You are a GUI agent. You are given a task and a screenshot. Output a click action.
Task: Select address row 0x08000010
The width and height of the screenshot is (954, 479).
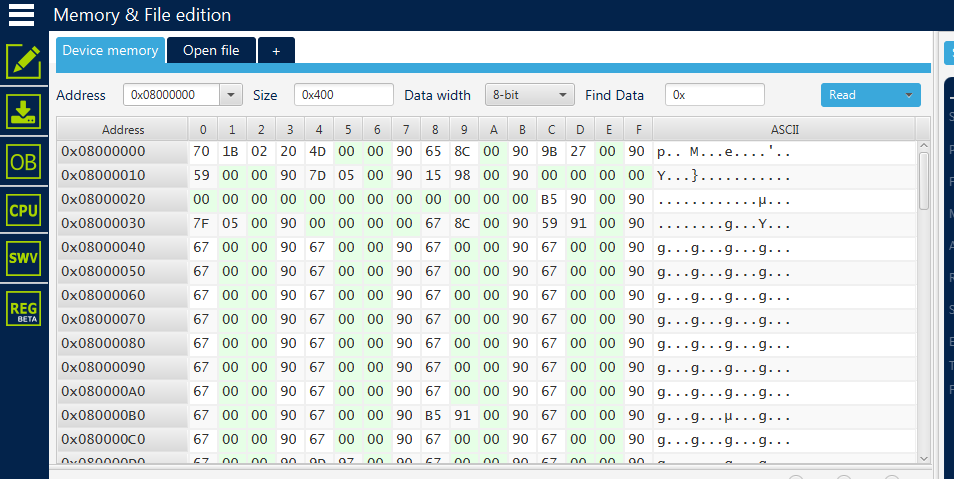tap(123, 176)
